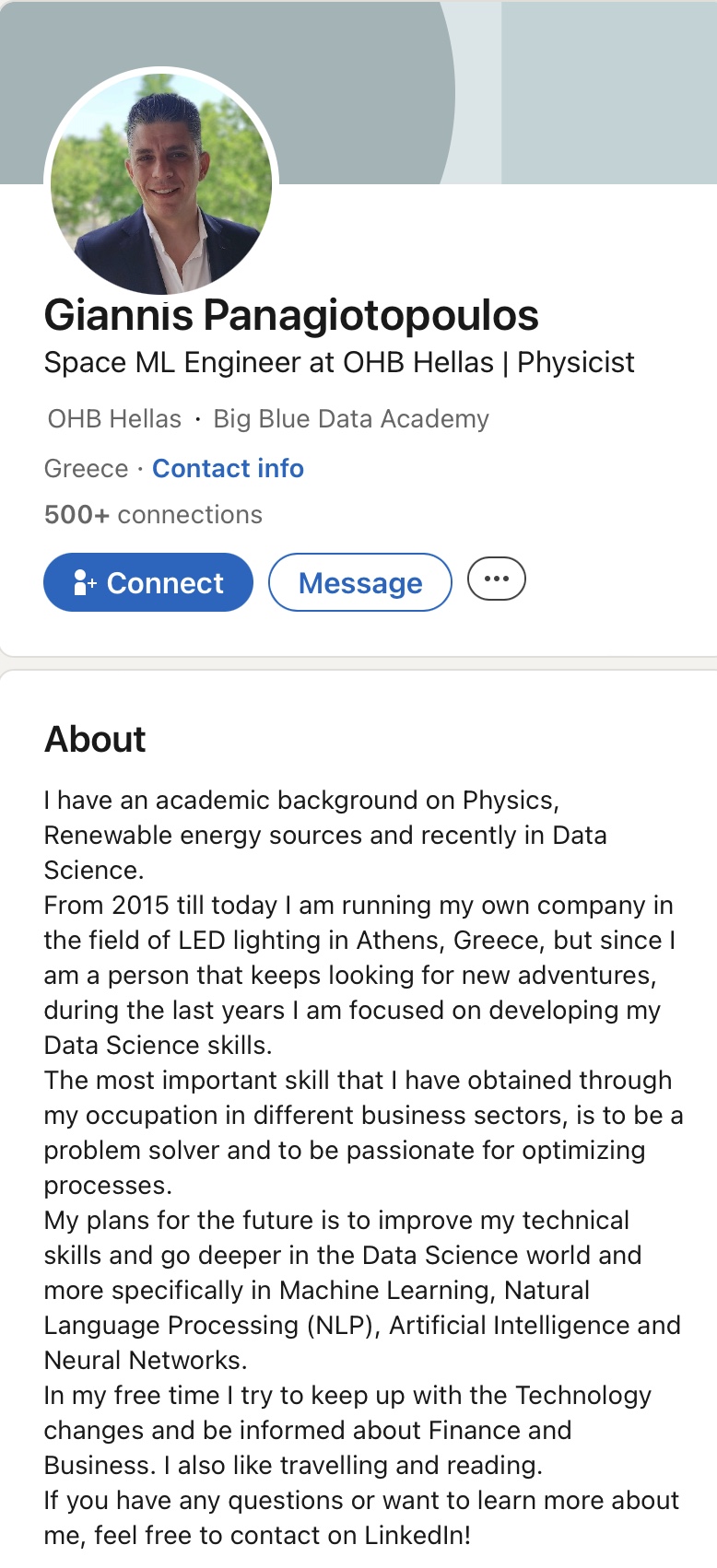The height and width of the screenshot is (1568, 717).
Task: Click the paragraph about LED lighting company
Action: (x=359, y=975)
